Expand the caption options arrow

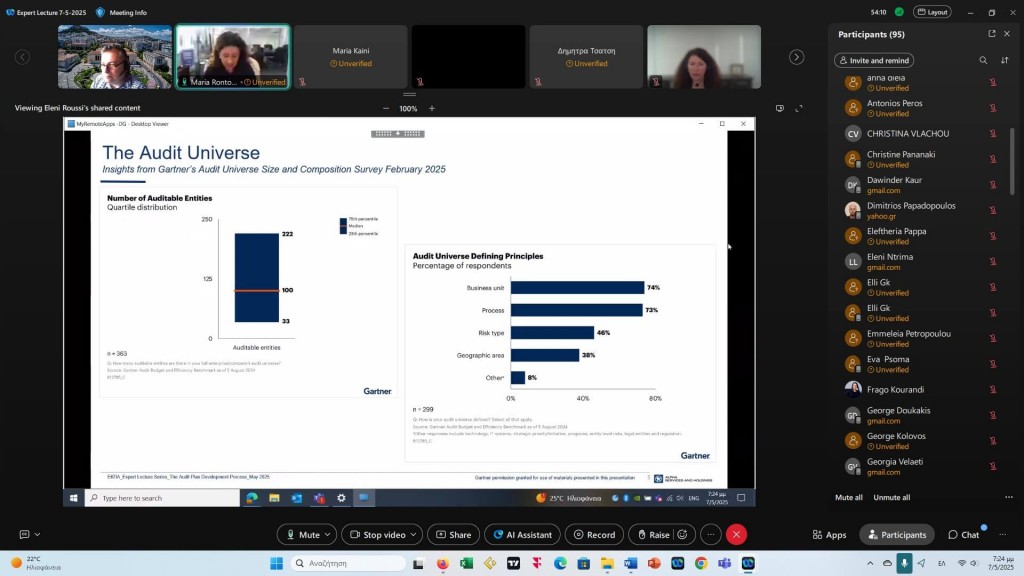coord(37,534)
